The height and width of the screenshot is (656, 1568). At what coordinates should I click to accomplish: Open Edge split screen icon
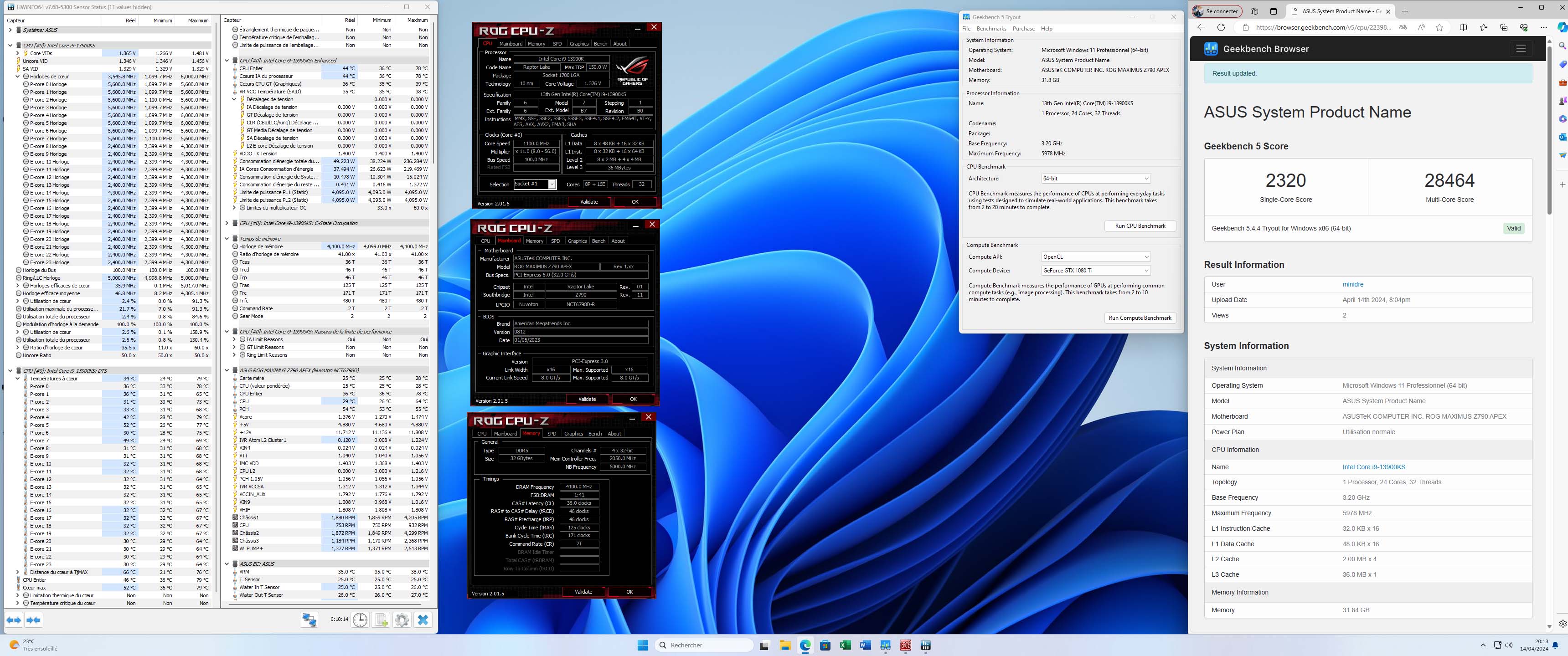[1463, 27]
